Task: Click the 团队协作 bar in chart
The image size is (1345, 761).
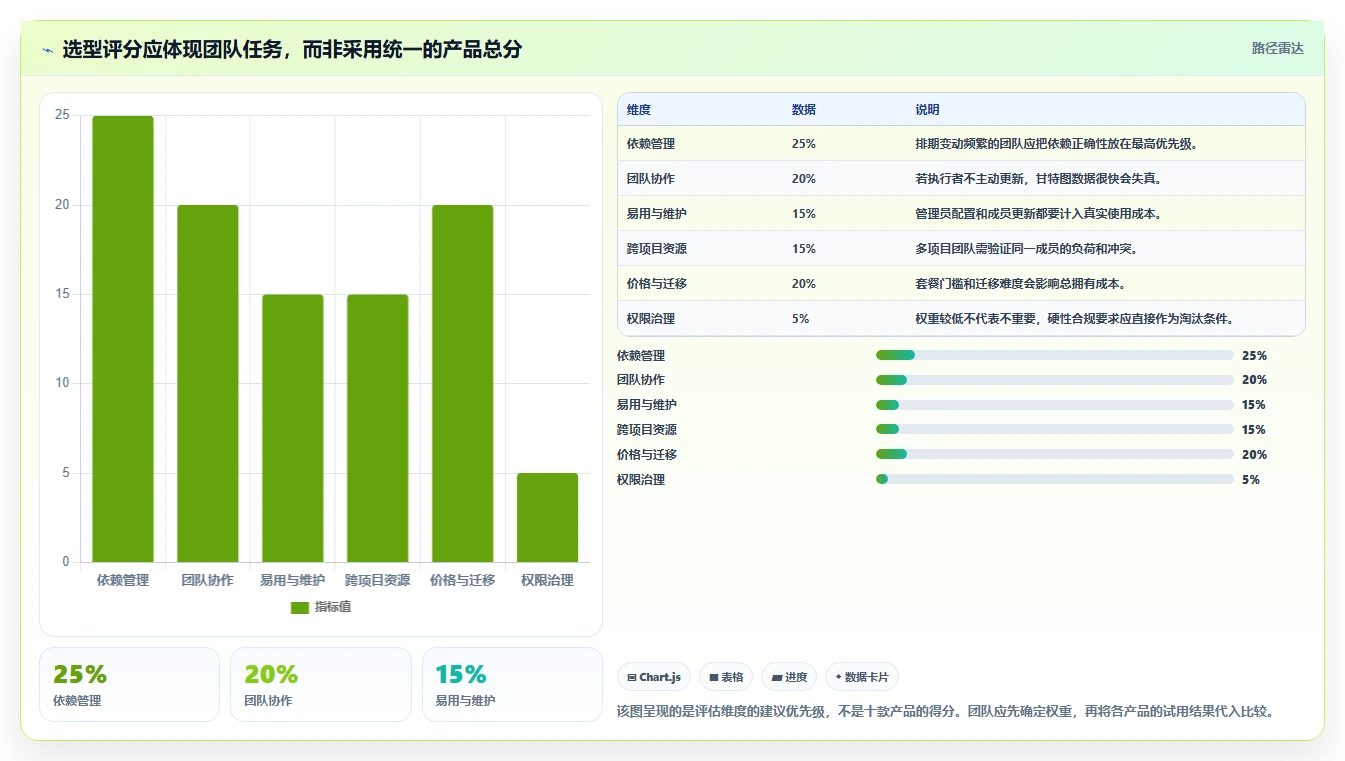Action: click(208, 384)
